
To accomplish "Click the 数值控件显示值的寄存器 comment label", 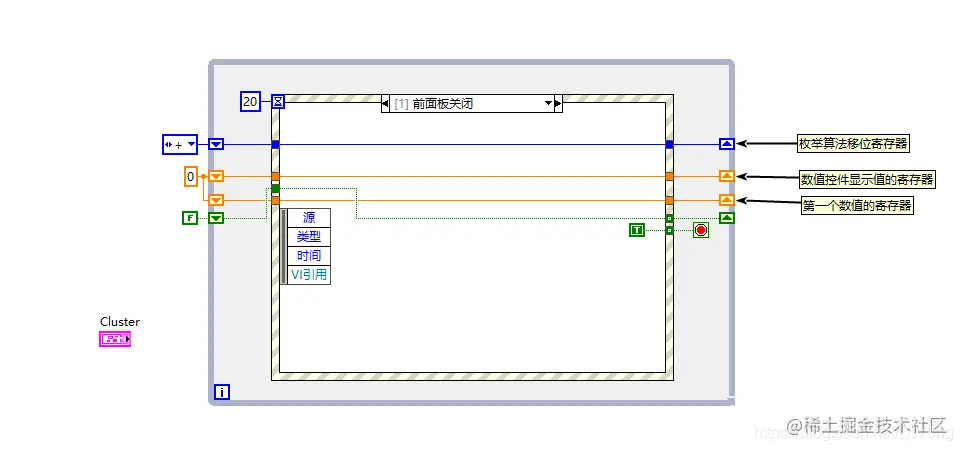I will tap(868, 179).
